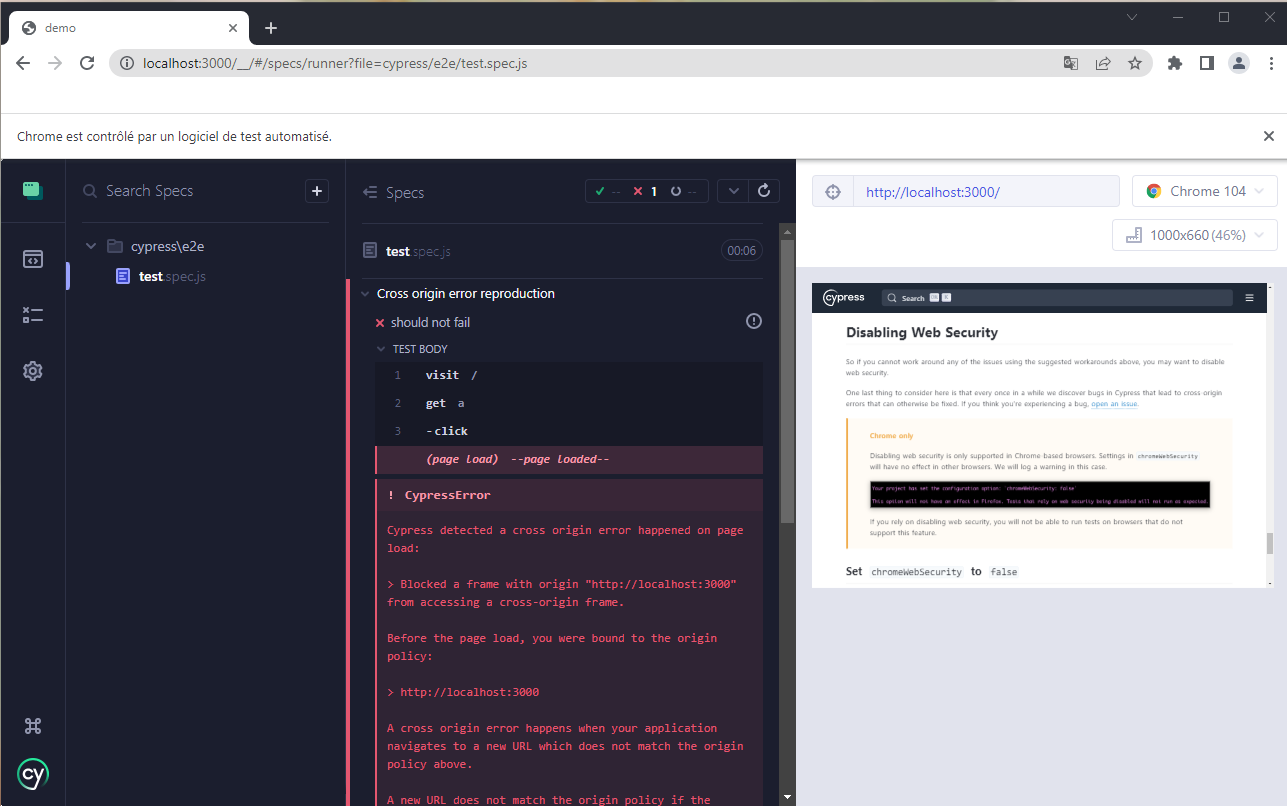
Task: Click the selector playground crosshair icon
Action: (833, 192)
